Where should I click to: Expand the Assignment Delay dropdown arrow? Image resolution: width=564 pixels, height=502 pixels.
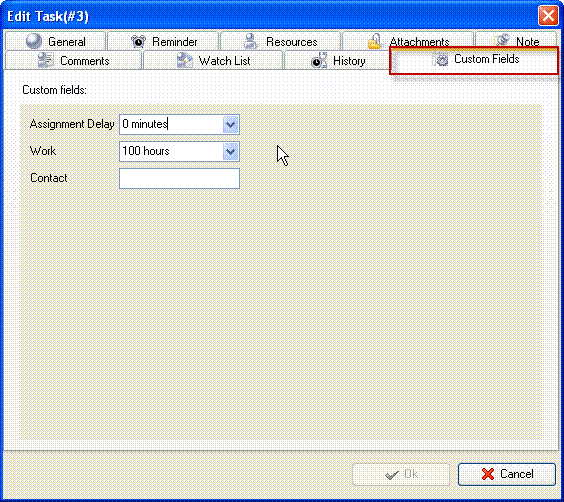pyautogui.click(x=231, y=124)
